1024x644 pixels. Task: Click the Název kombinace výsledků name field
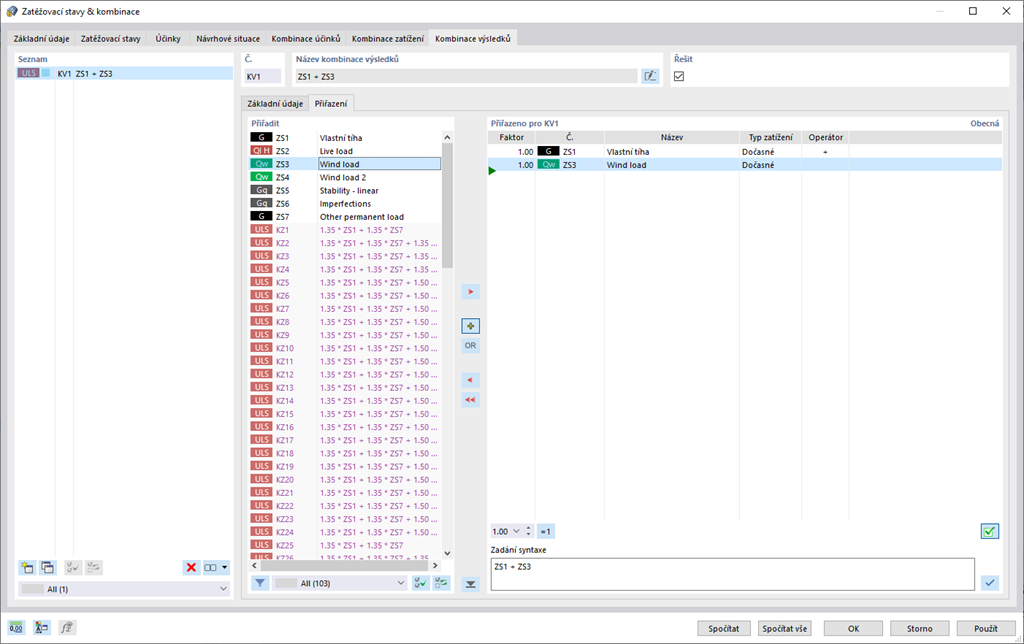coord(466,76)
